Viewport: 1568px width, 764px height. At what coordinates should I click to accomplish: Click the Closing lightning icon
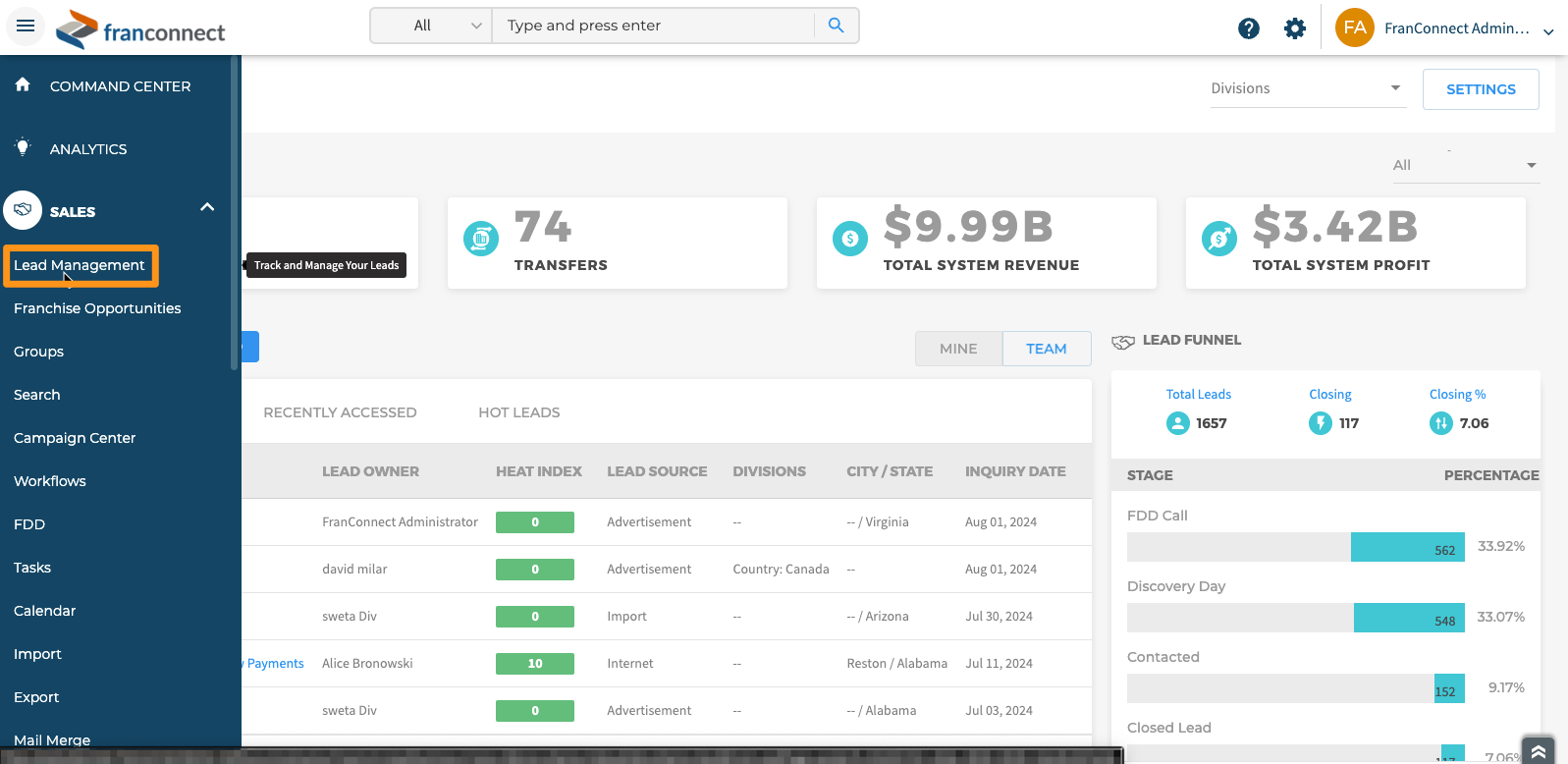[1321, 423]
